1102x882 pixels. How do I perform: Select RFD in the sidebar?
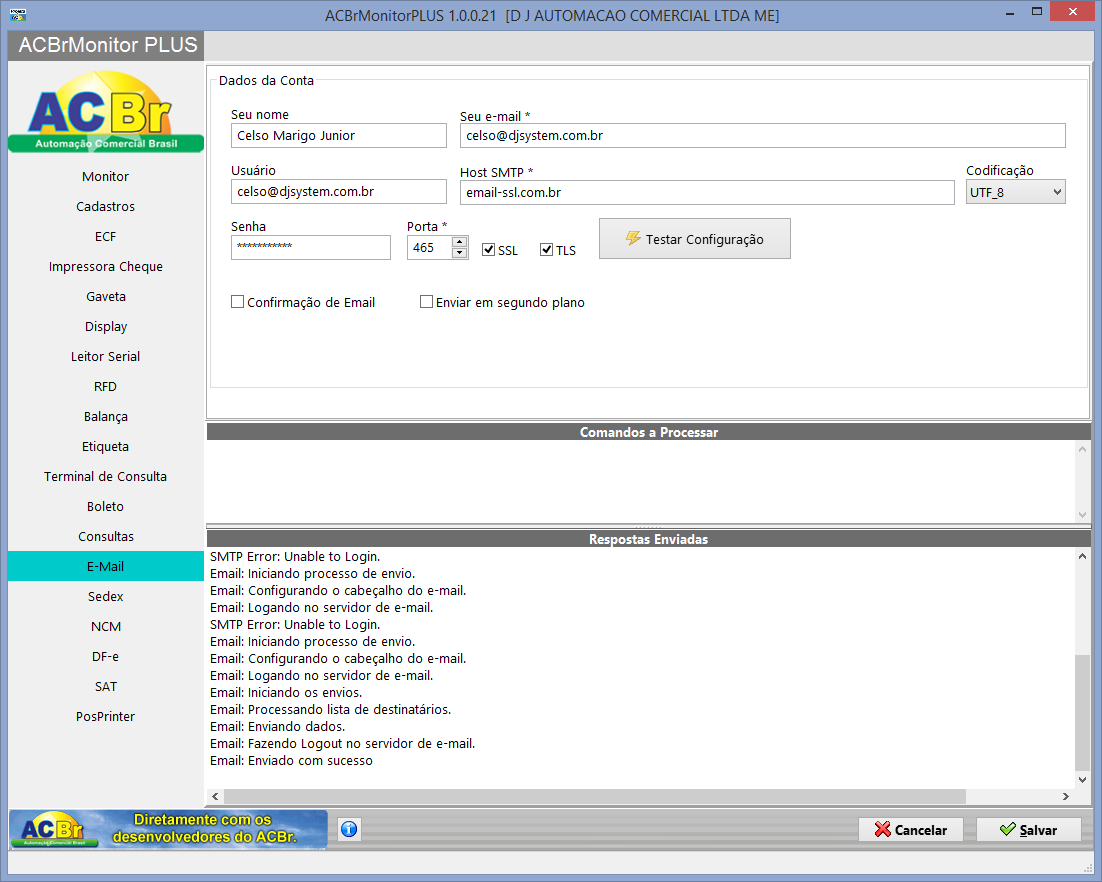click(105, 387)
